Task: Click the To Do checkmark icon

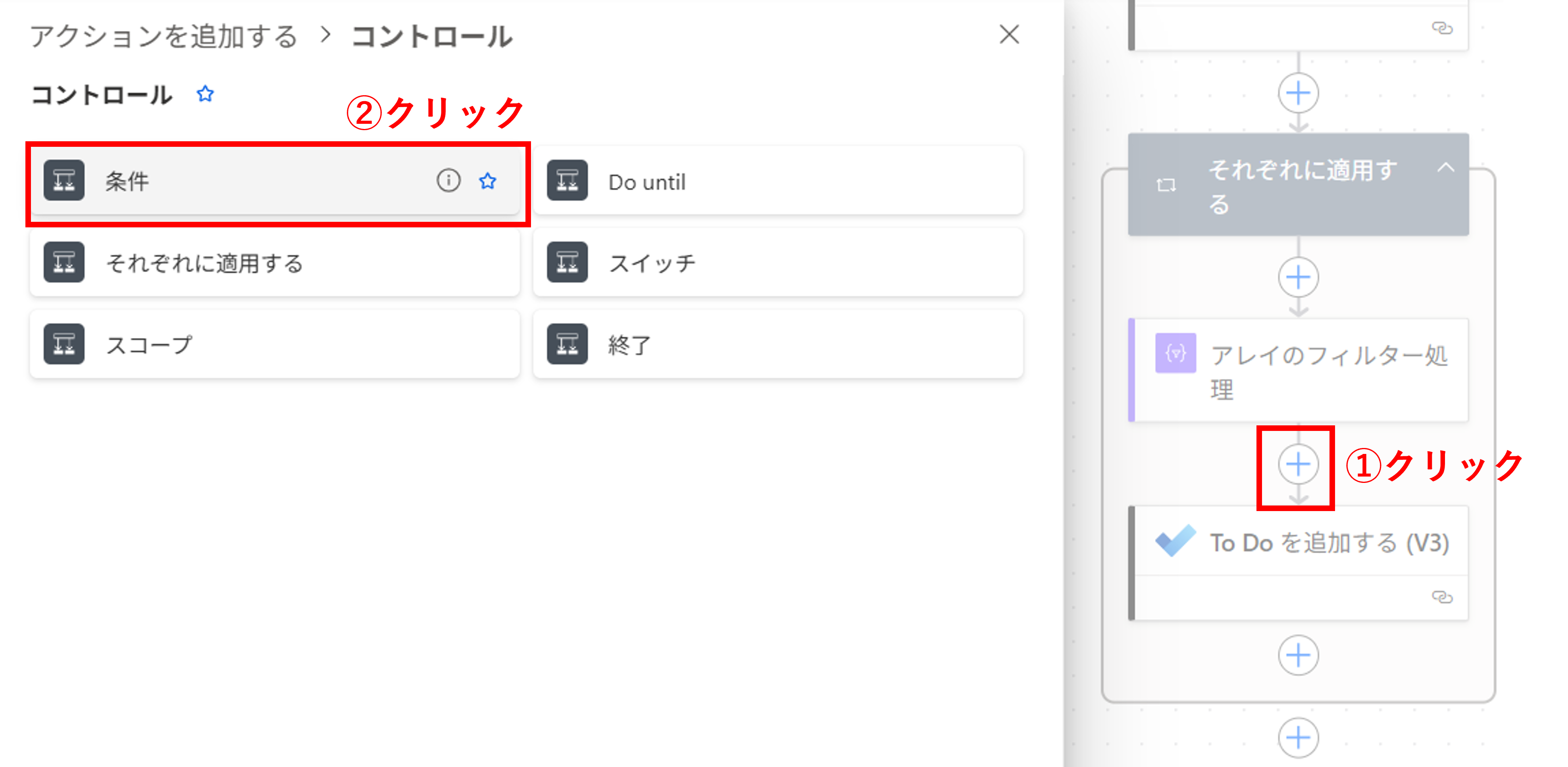Action: [x=1176, y=540]
